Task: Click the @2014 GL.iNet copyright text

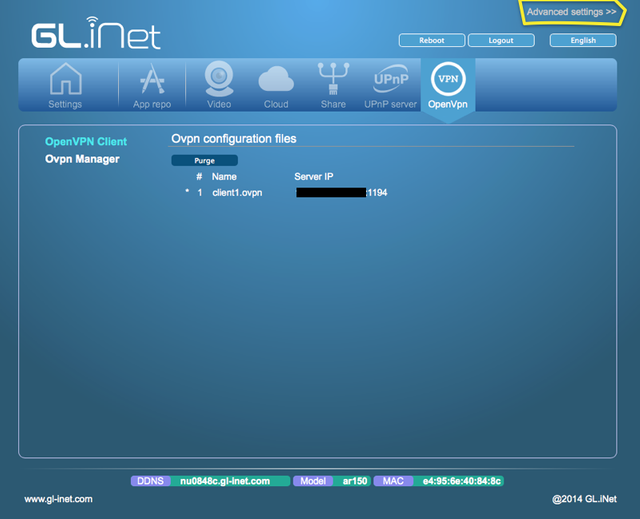Action: coord(584,499)
